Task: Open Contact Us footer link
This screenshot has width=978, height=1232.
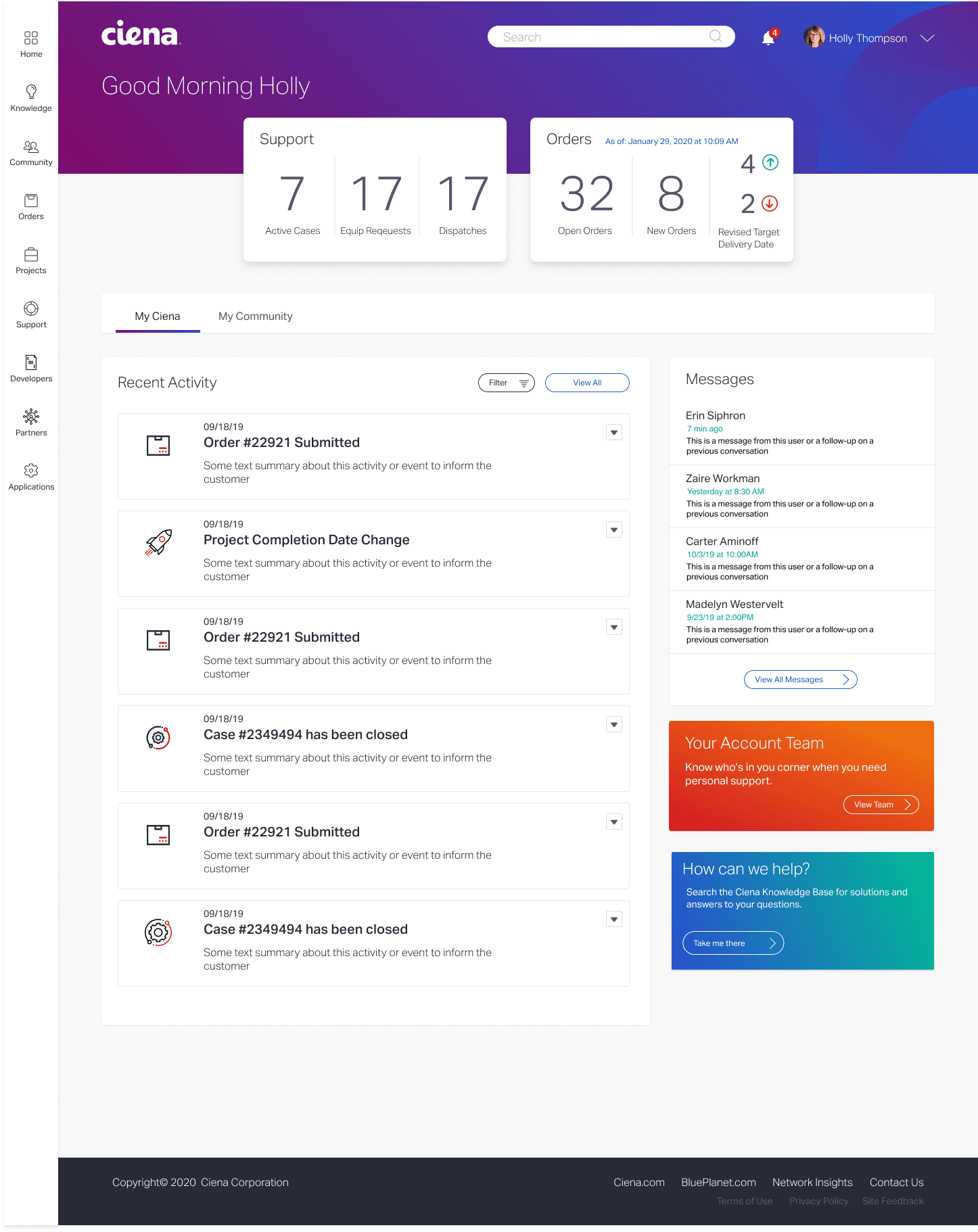Action: click(x=896, y=1182)
